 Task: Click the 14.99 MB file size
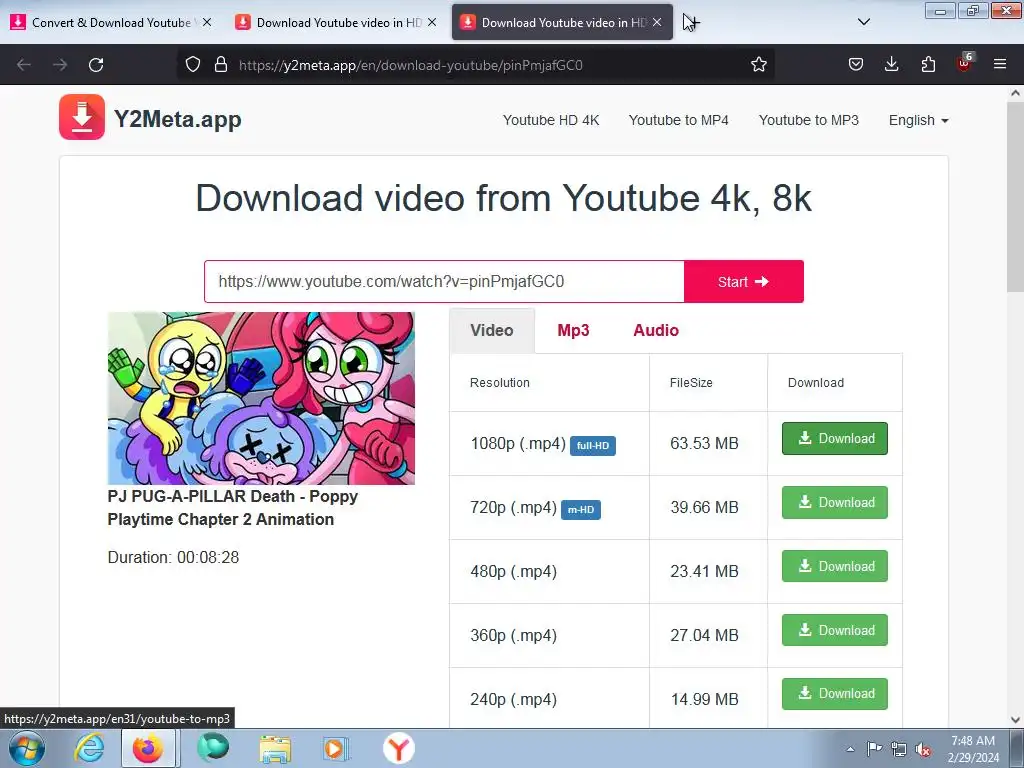click(x=704, y=699)
